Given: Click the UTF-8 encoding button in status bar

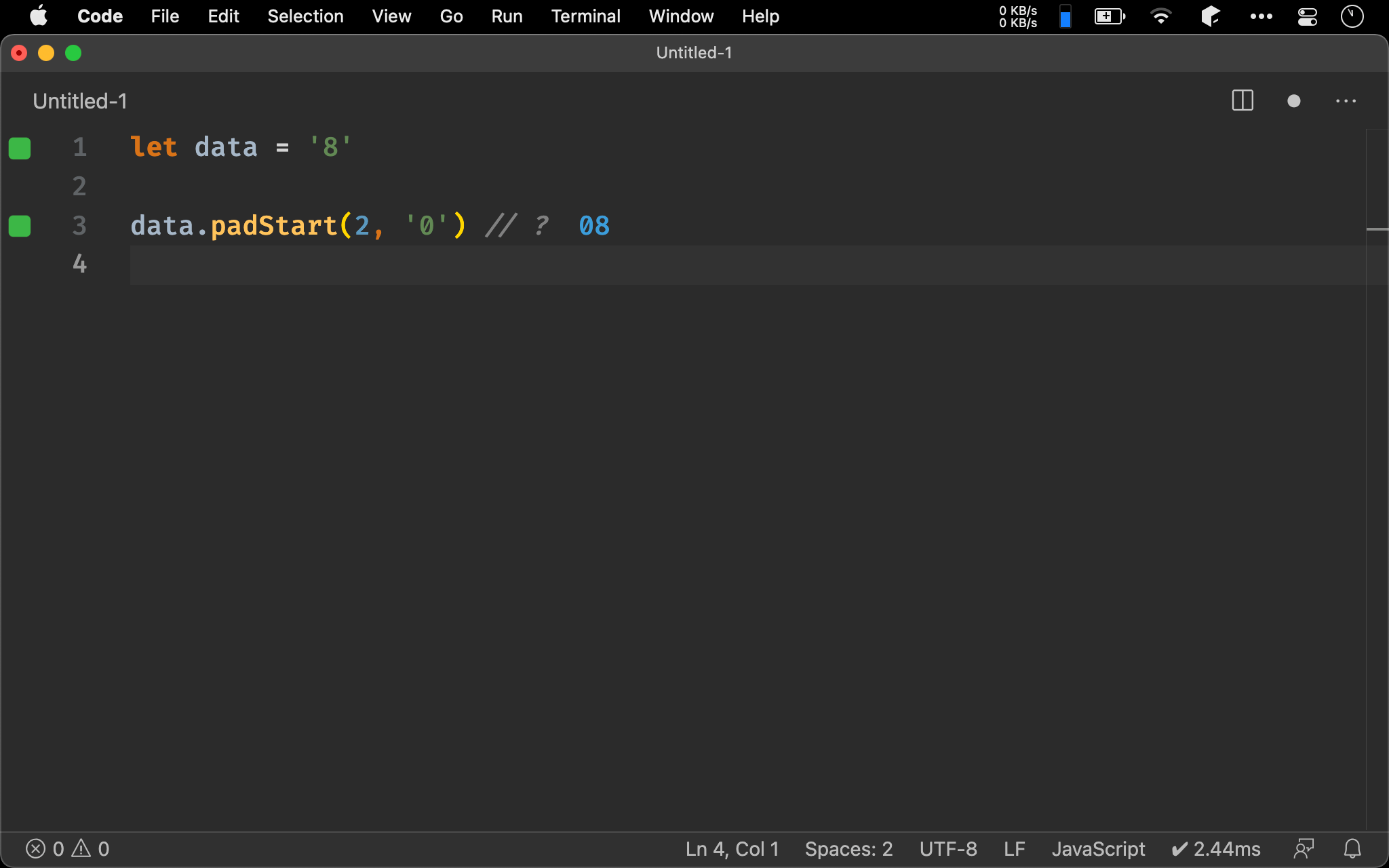Looking at the screenshot, I should click(946, 848).
